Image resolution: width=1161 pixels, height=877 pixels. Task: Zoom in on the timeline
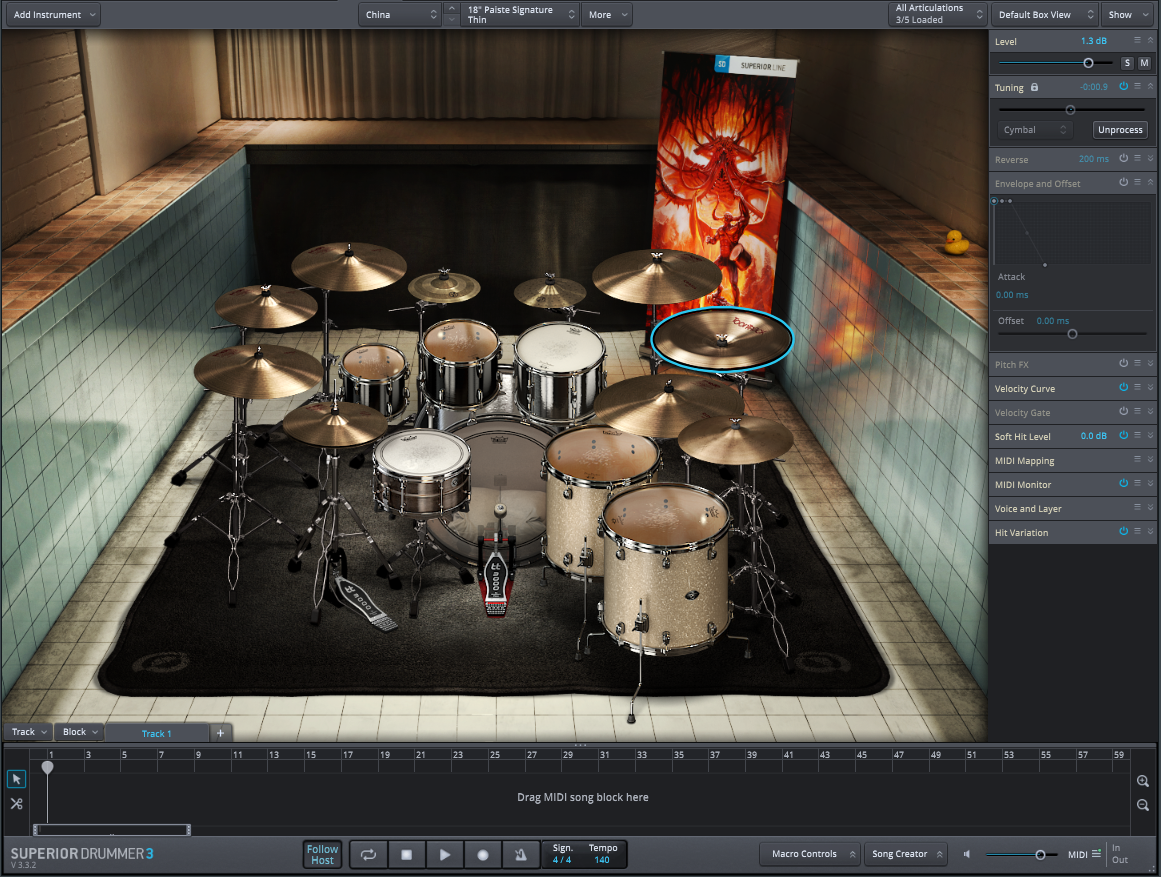1143,781
